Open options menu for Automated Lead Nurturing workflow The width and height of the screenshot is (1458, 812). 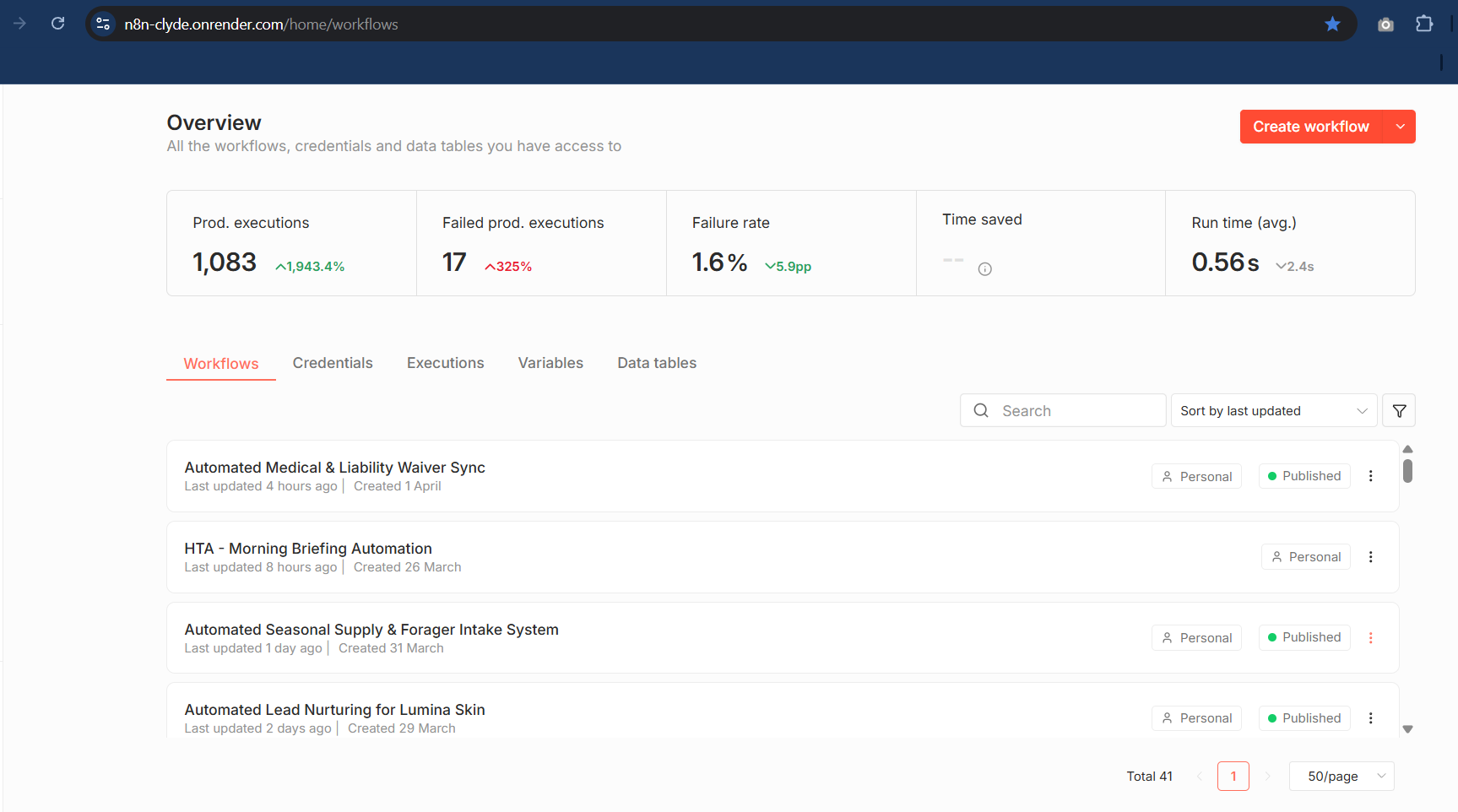[x=1370, y=718]
